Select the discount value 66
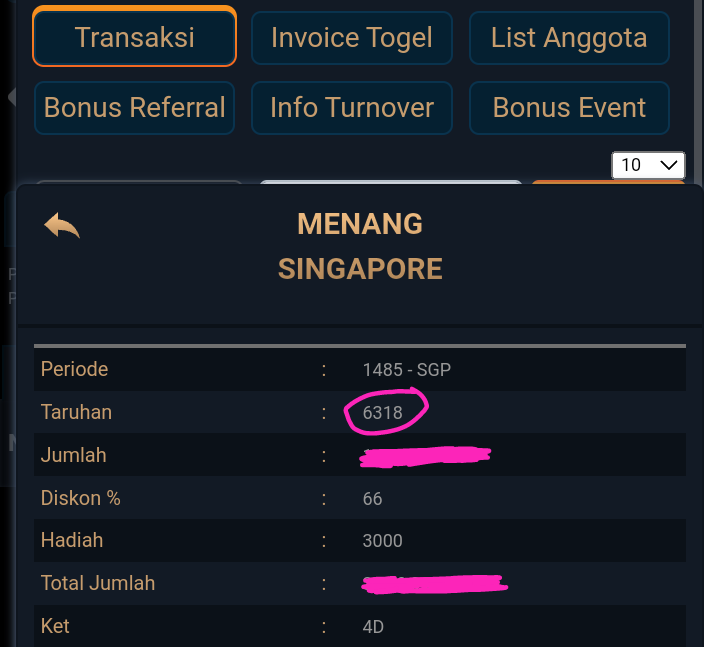Screen dimensions: 704x647 (x=373, y=498)
